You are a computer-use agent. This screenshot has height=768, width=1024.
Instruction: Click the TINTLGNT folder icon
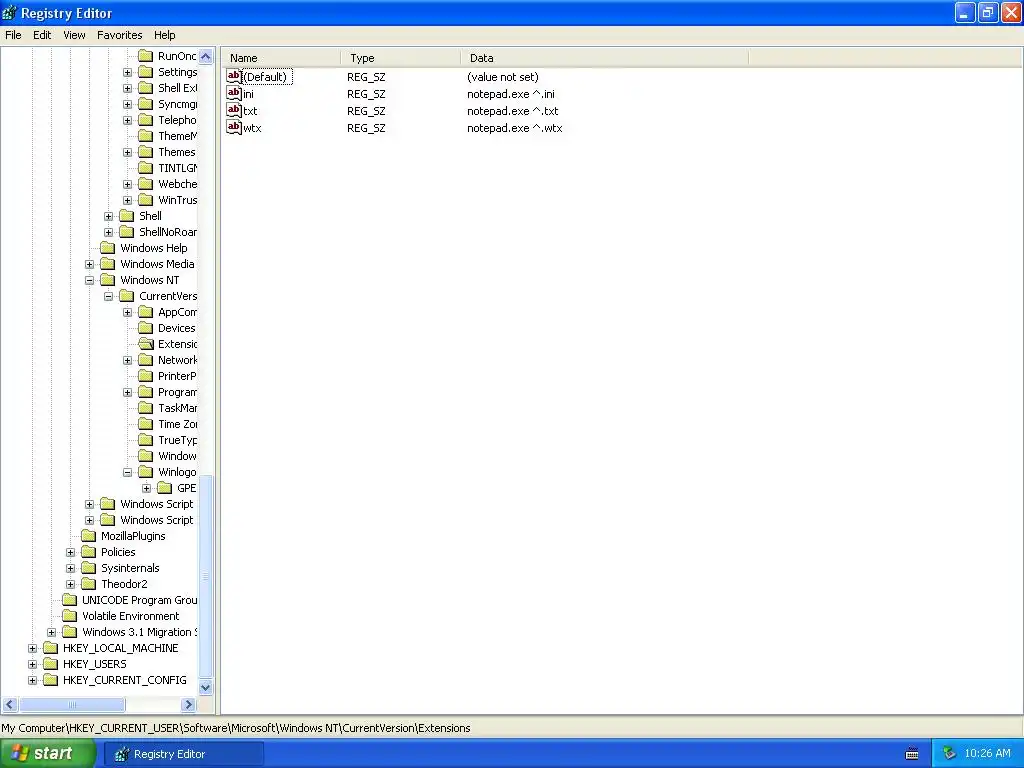146,168
